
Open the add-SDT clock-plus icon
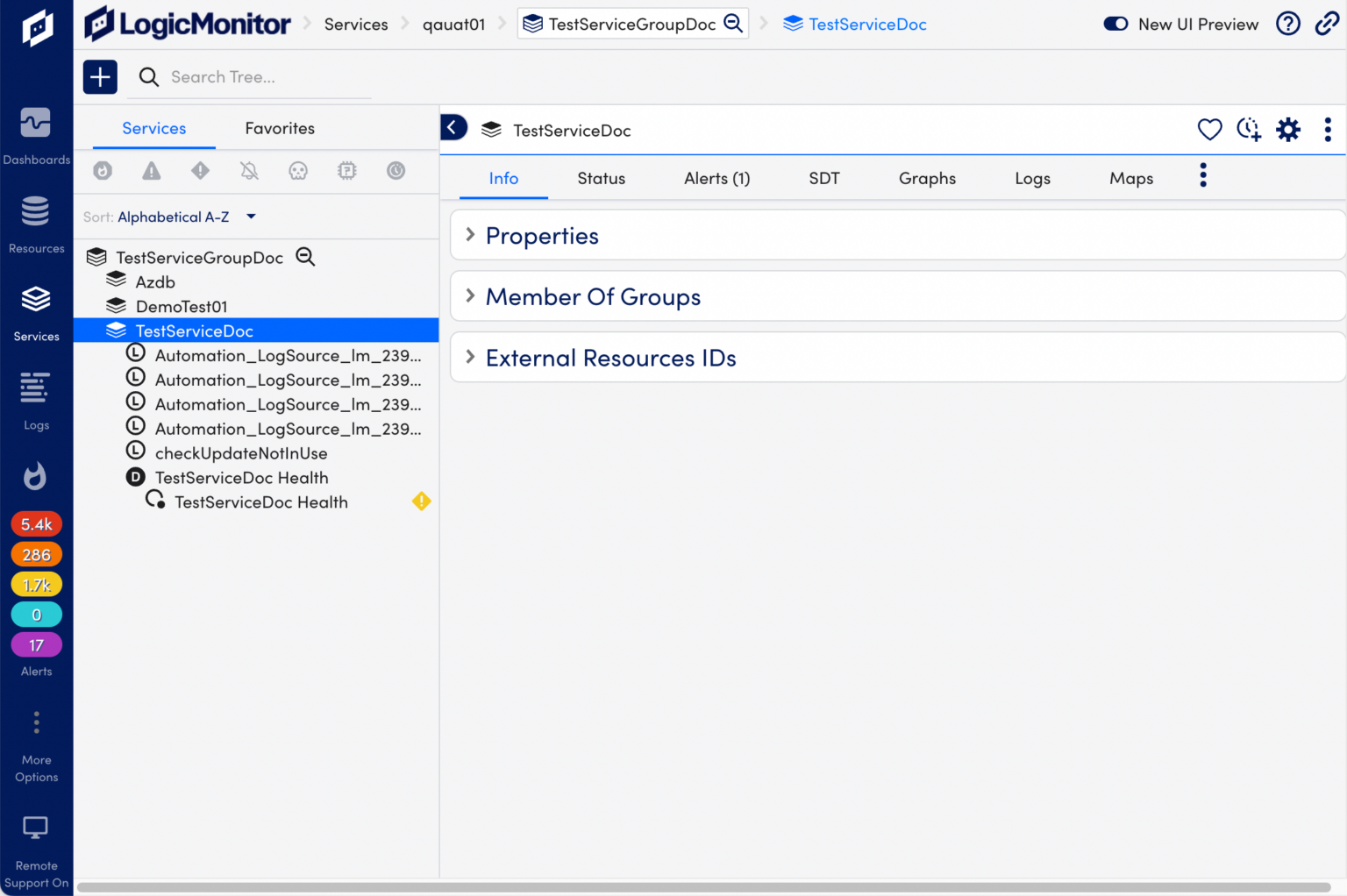click(x=1249, y=129)
